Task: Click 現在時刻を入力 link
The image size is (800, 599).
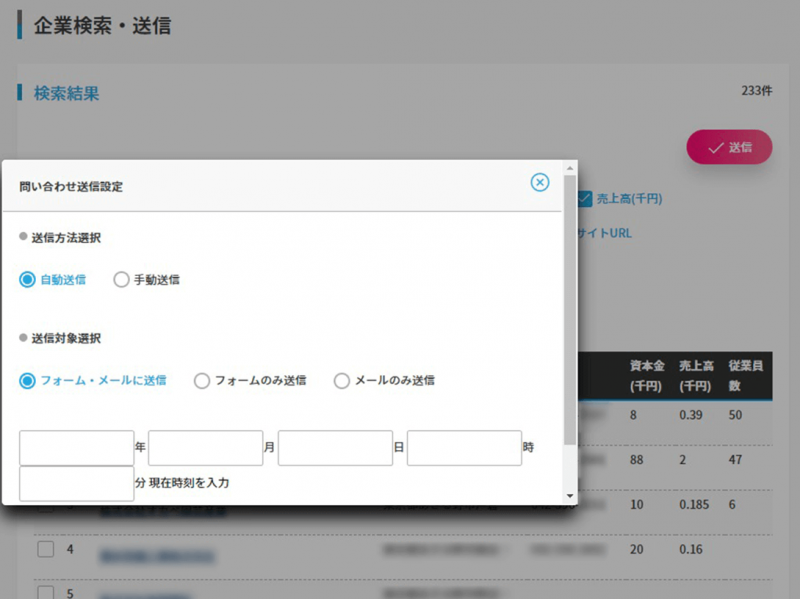Action: pyautogui.click(x=189, y=483)
